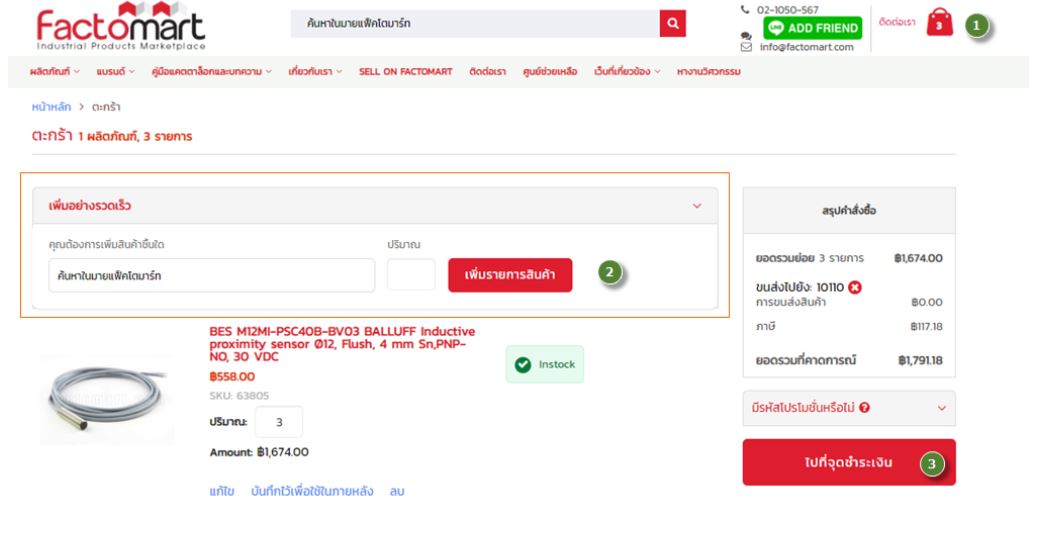Image resolution: width=1046 pixels, height=549 pixels.
Task: Open the shopping cart bag icon
Action: pyautogui.click(x=939, y=23)
